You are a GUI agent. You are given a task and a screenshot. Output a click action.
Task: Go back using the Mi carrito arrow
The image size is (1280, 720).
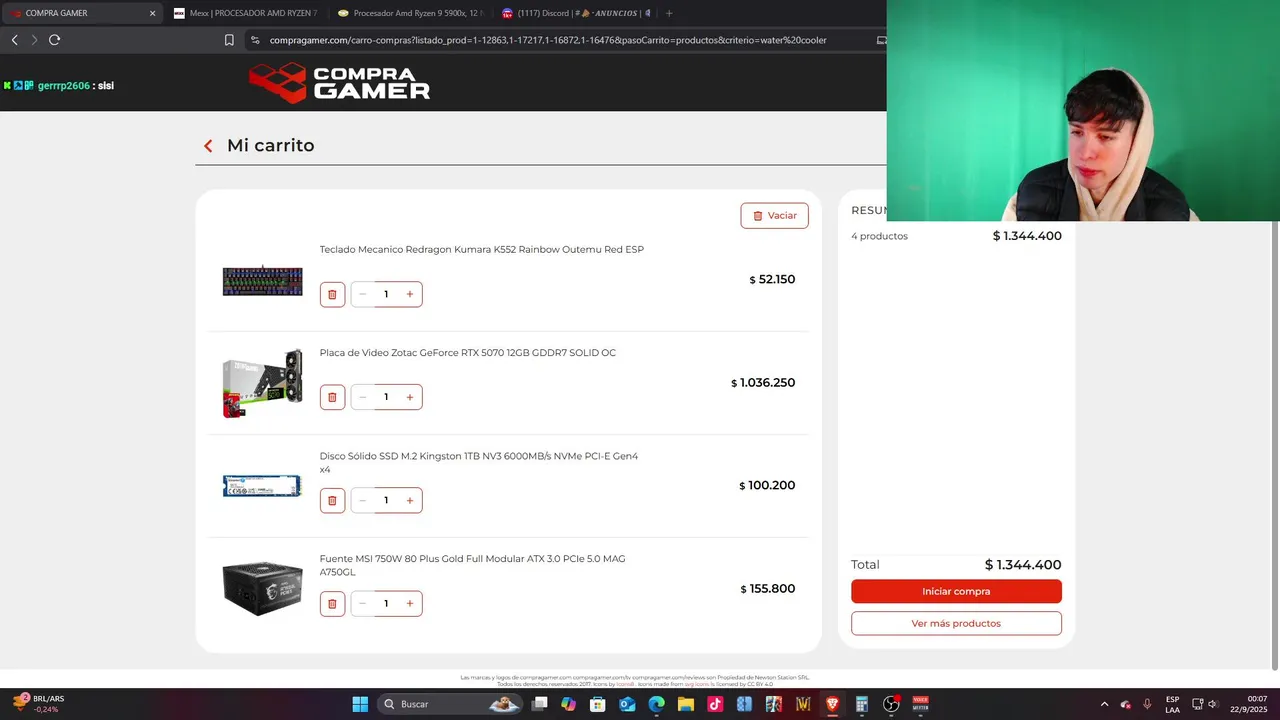208,146
